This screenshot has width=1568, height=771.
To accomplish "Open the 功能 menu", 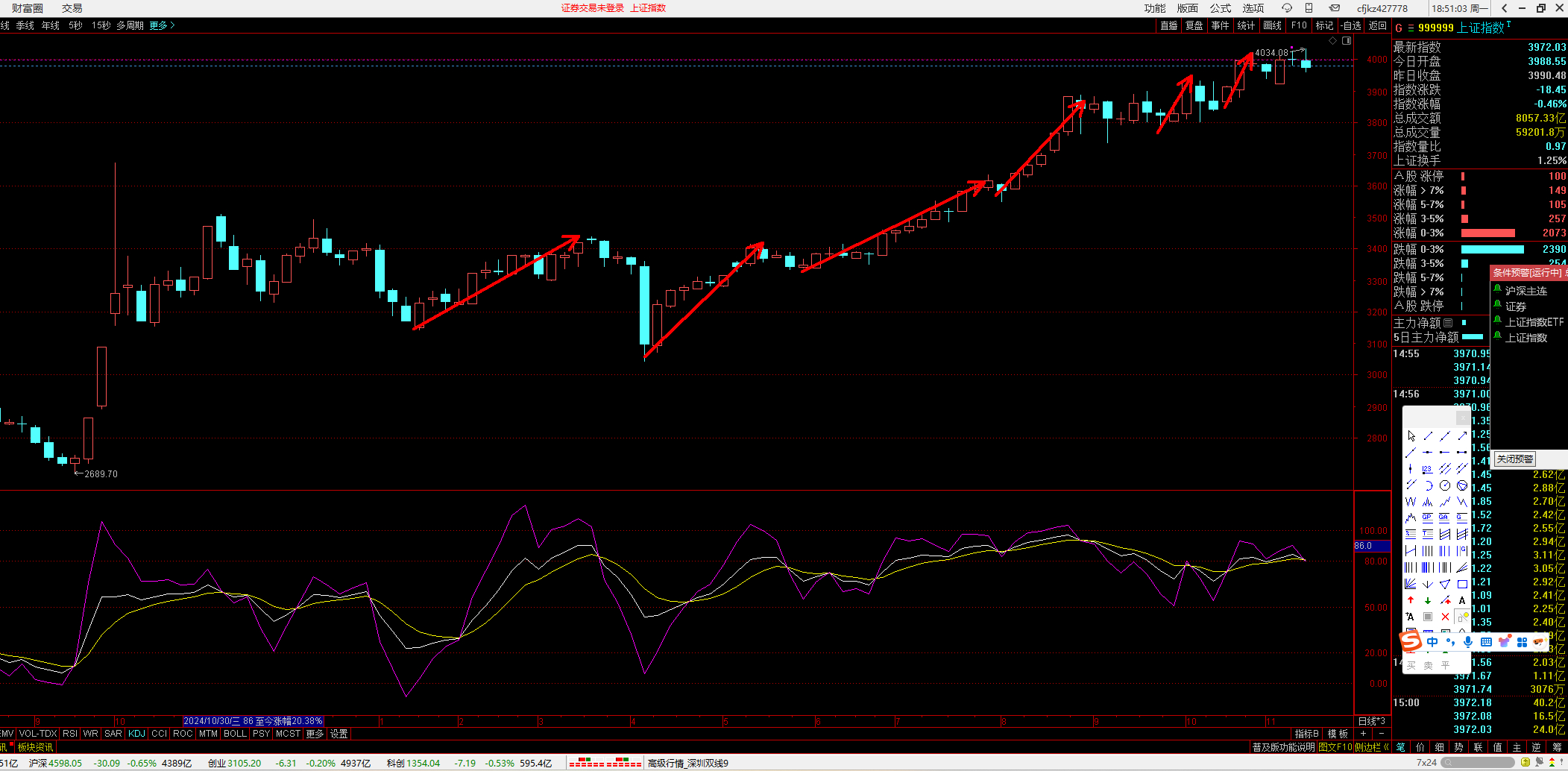I will point(1155,8).
